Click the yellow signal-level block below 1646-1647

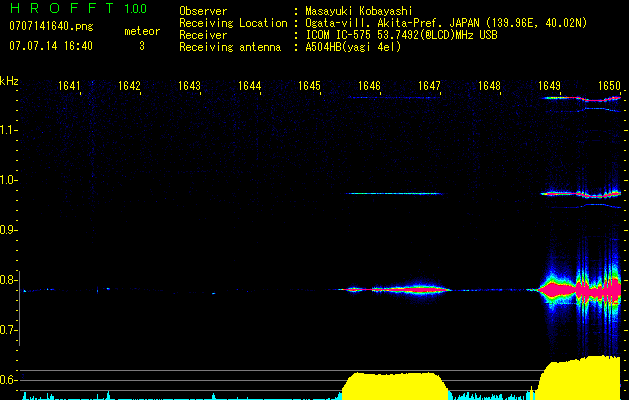pos(395,386)
